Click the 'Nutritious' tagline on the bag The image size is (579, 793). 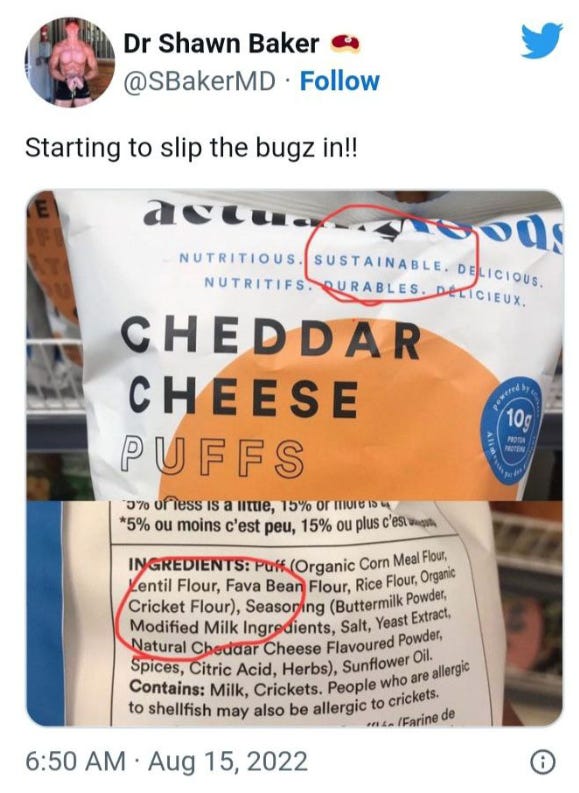(238, 258)
